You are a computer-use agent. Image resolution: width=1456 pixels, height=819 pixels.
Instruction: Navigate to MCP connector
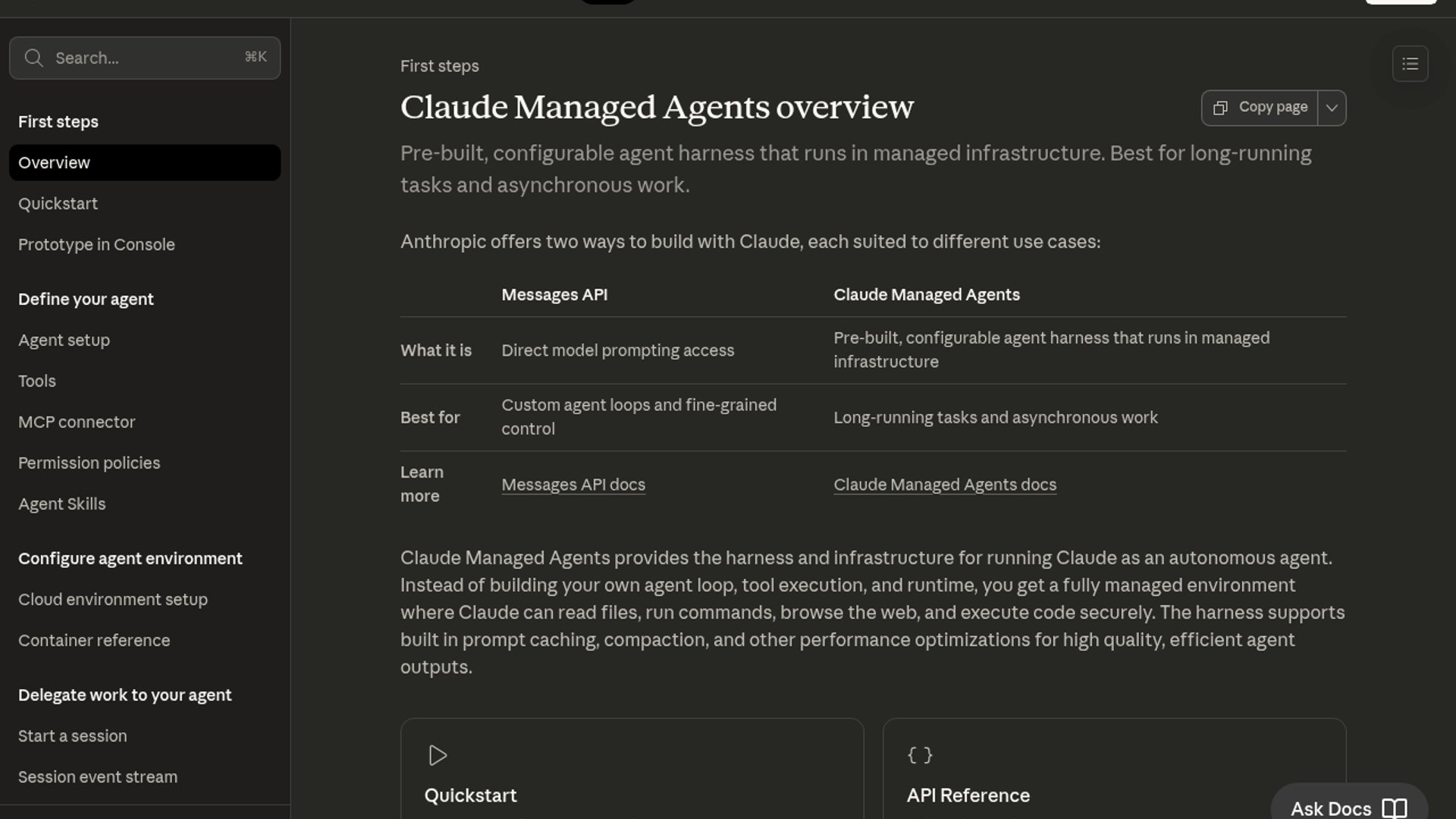click(x=77, y=422)
